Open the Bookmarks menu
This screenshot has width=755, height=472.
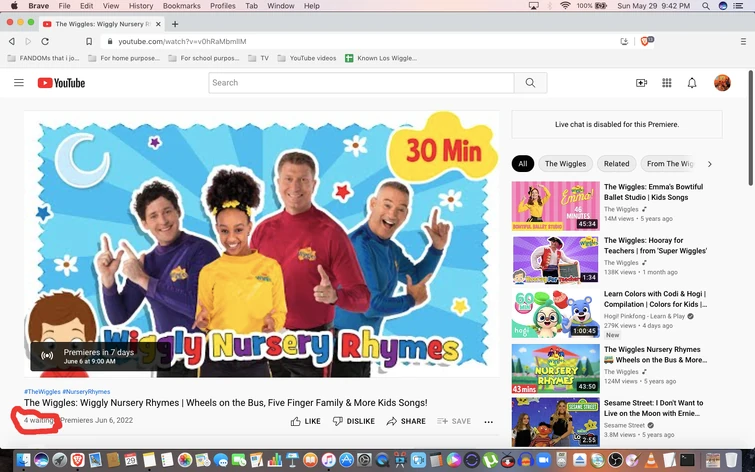[182, 6]
